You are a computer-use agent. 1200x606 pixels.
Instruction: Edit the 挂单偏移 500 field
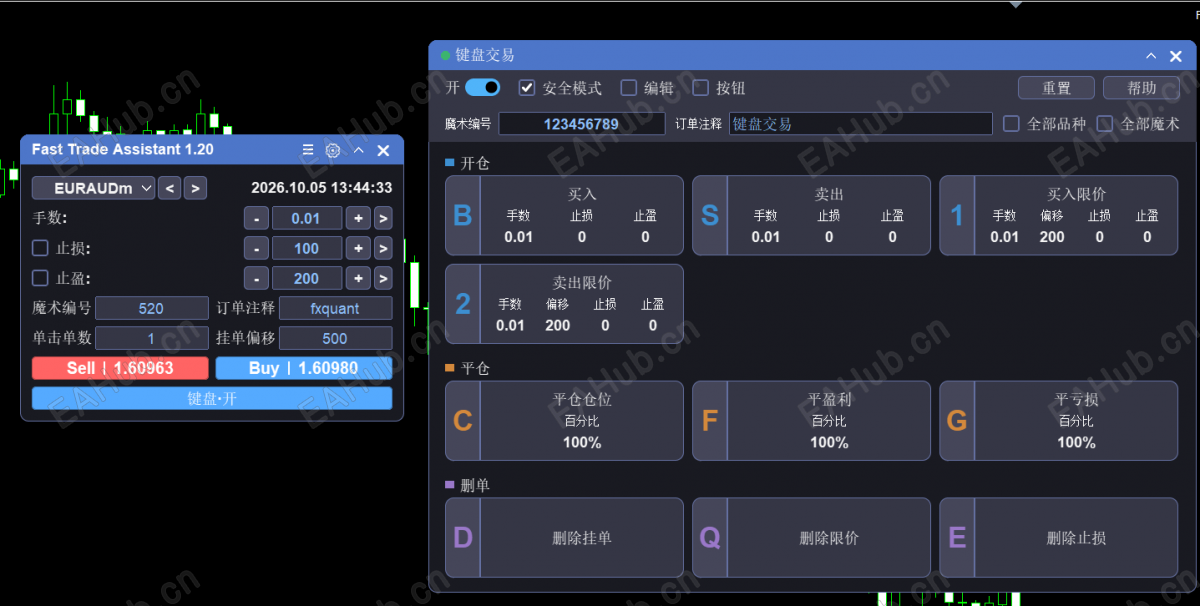tap(335, 338)
